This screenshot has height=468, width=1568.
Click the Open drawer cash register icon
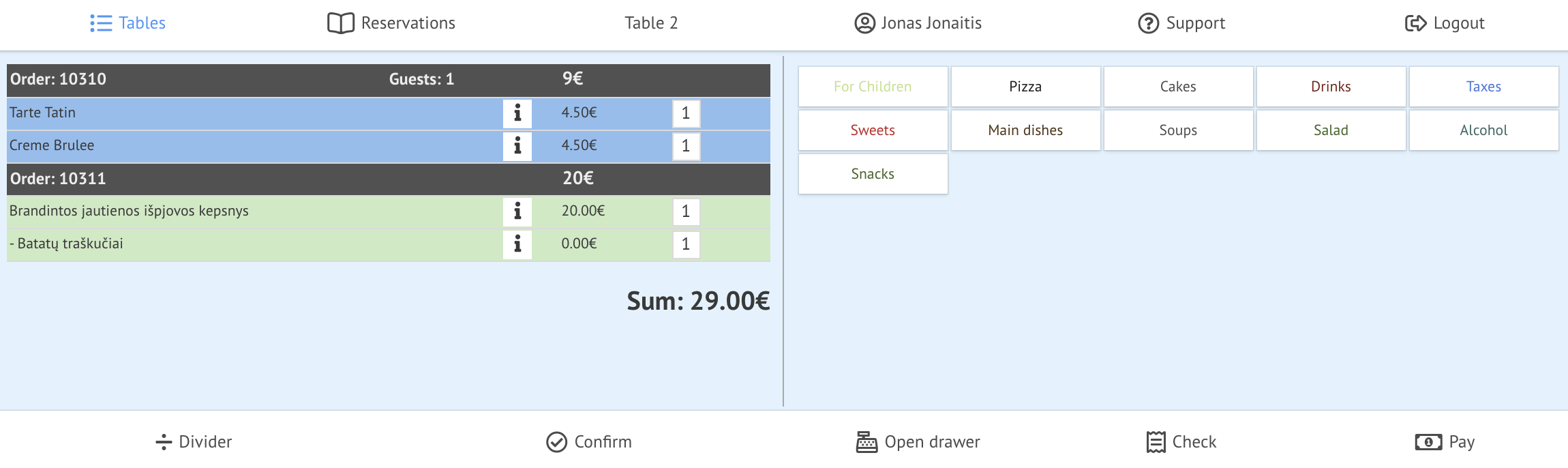[x=866, y=442]
